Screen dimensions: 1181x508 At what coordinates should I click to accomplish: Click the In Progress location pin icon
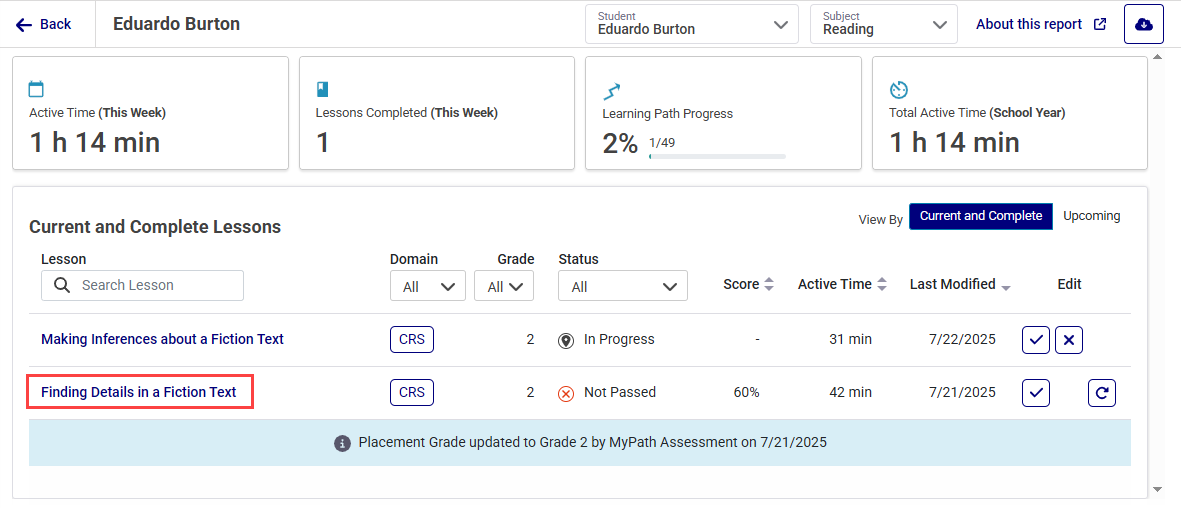(566, 341)
